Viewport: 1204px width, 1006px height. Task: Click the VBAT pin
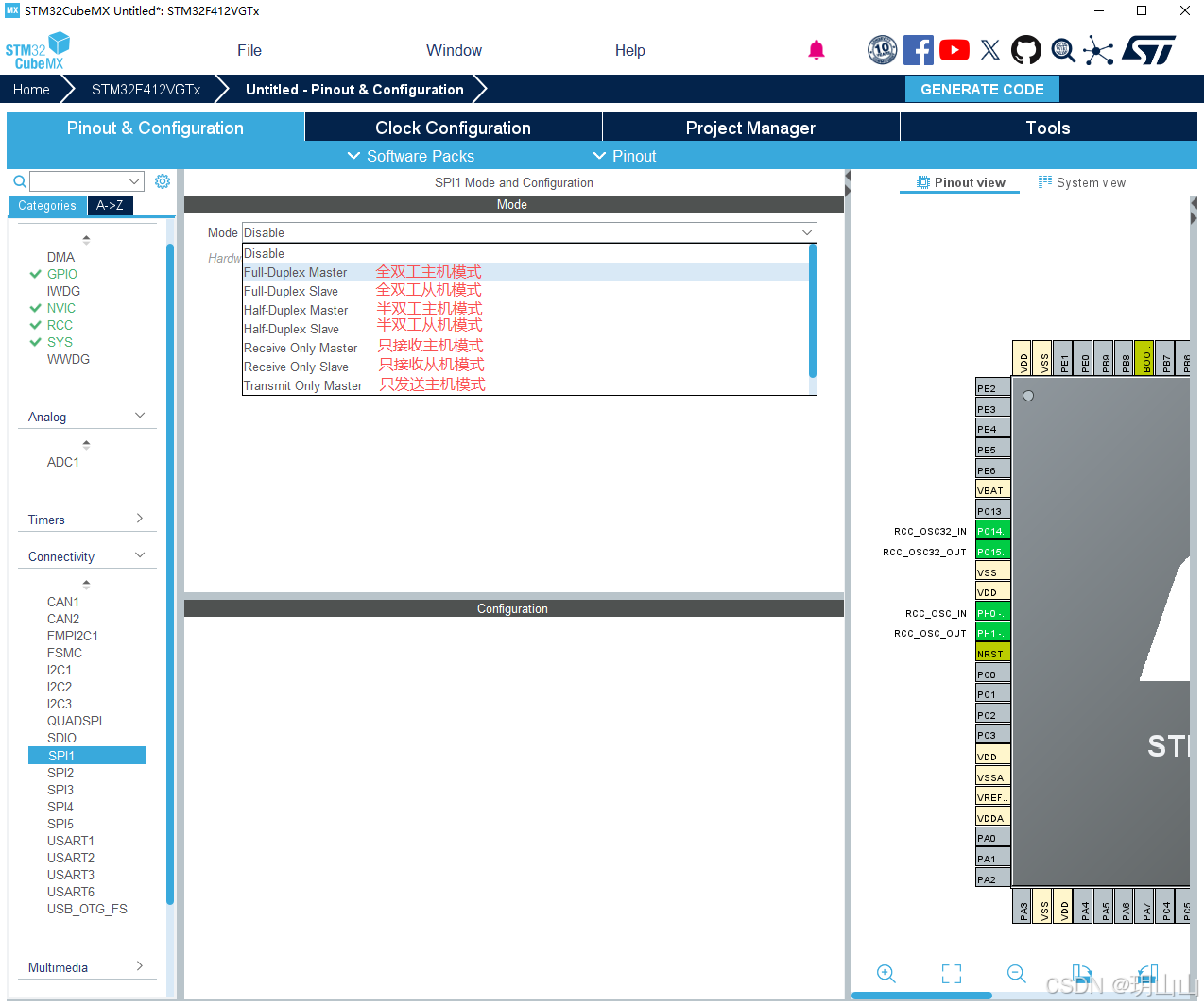(x=992, y=490)
